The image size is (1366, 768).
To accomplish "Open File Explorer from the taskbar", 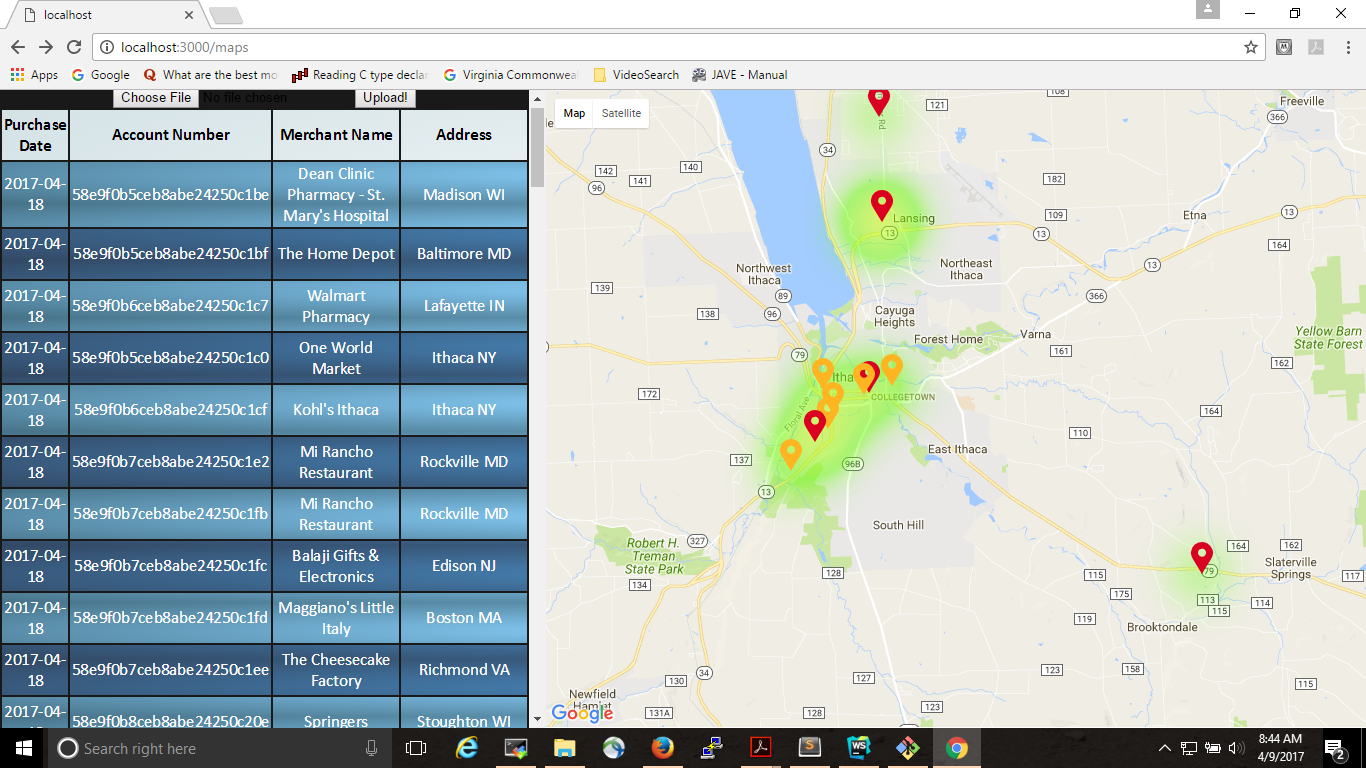I will 565,748.
